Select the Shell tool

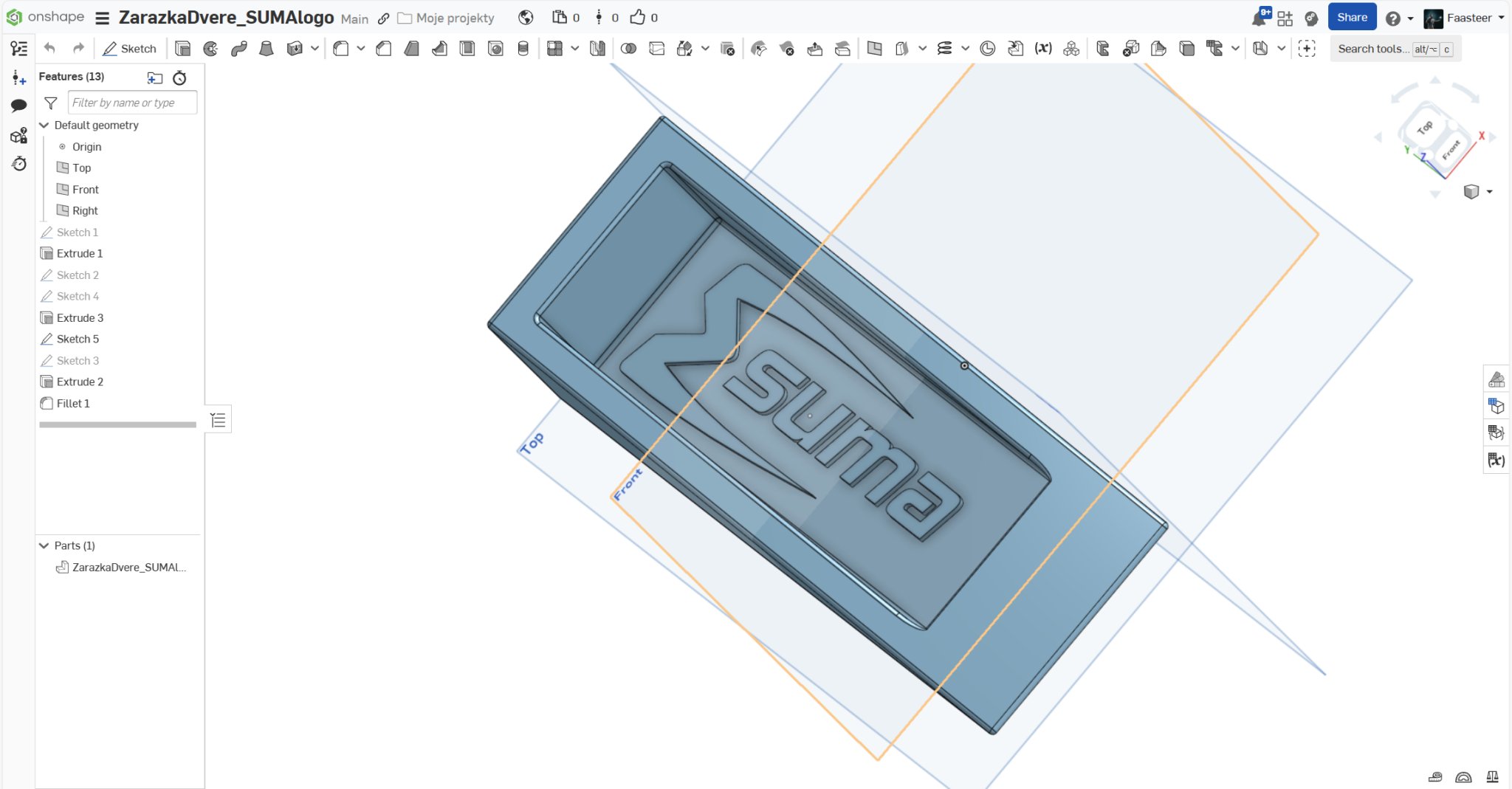467,49
